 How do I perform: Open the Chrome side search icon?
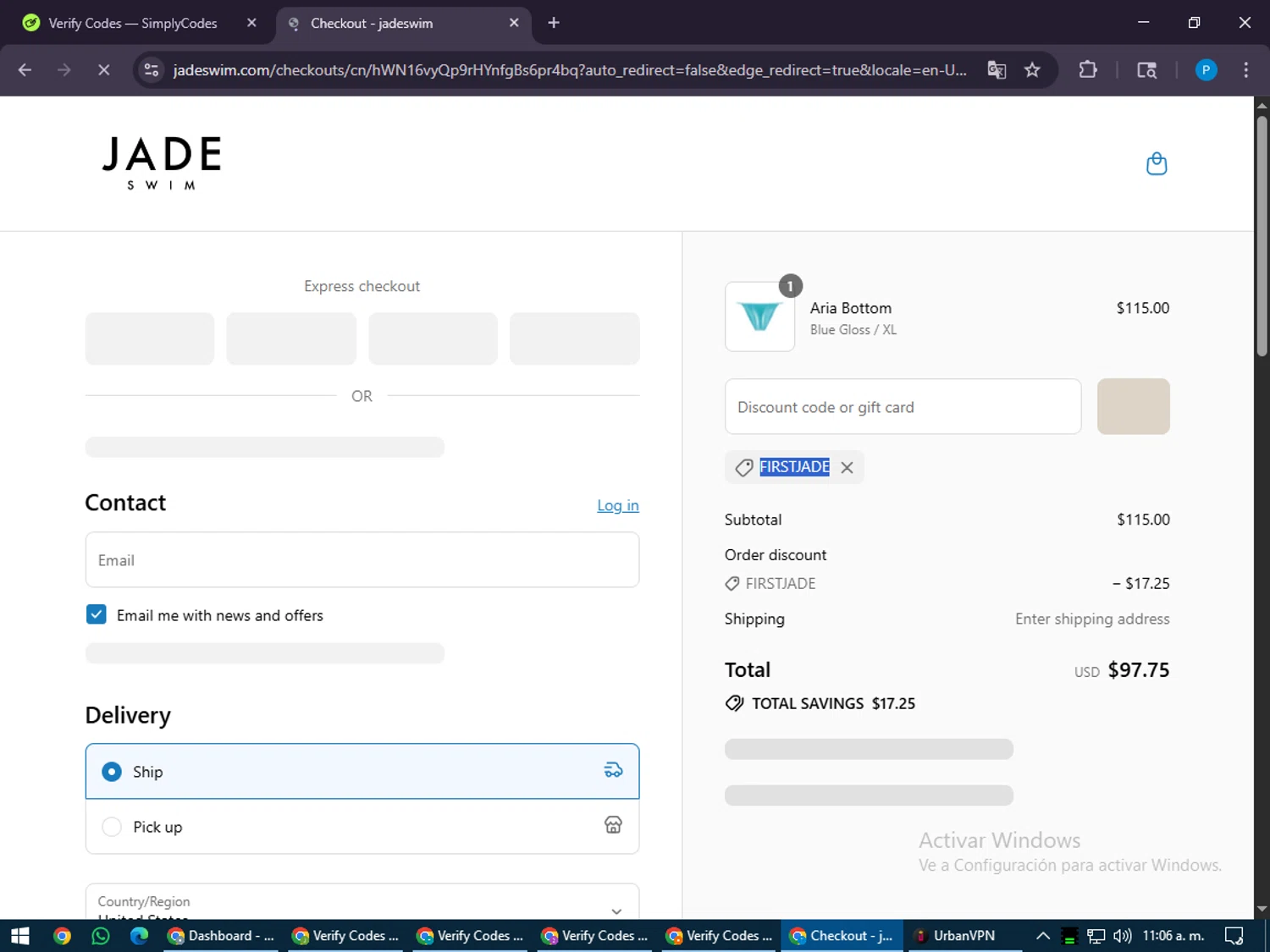click(1146, 70)
